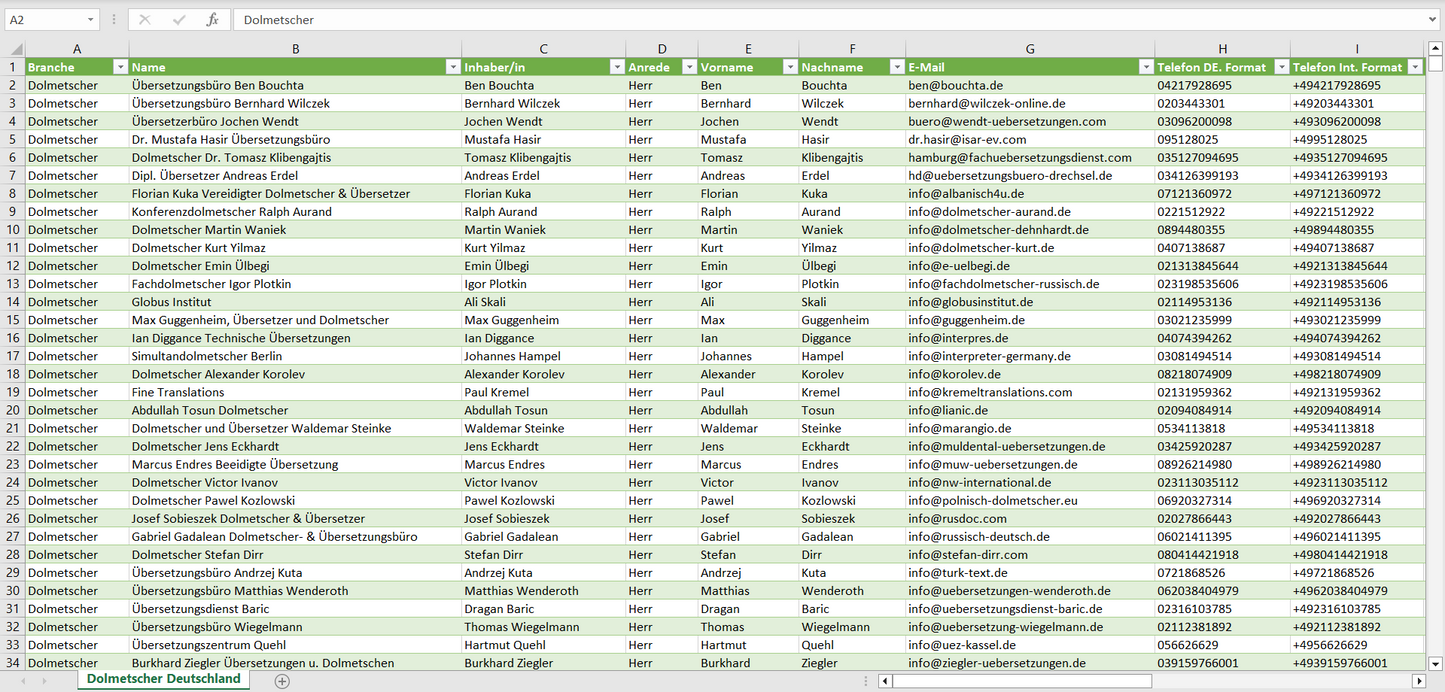Click the vertical scrollbar down arrow
This screenshot has width=1445, height=692.
[1436, 662]
